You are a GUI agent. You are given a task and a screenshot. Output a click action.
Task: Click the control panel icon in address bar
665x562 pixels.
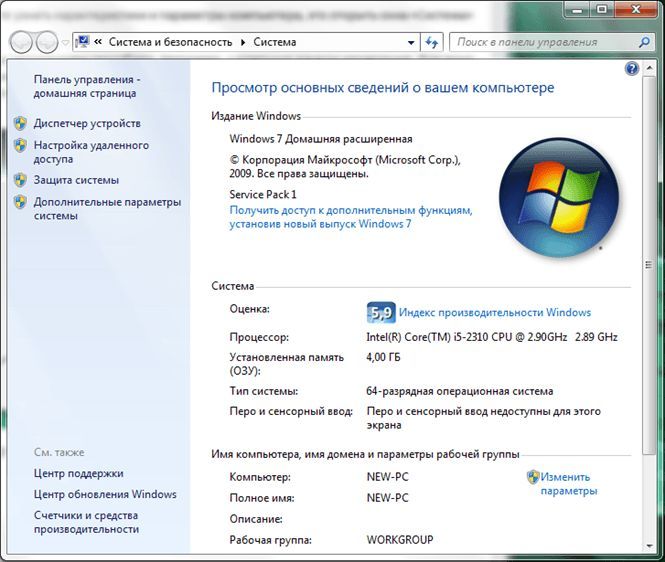pyautogui.click(x=82, y=42)
